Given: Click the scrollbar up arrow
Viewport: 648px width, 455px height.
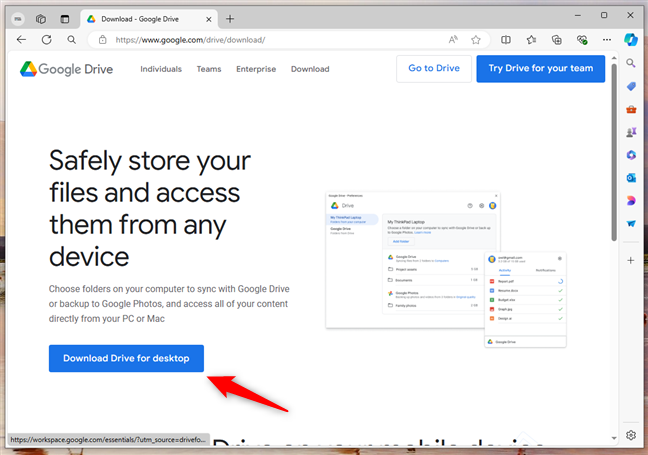Looking at the screenshot, I should click(614, 58).
